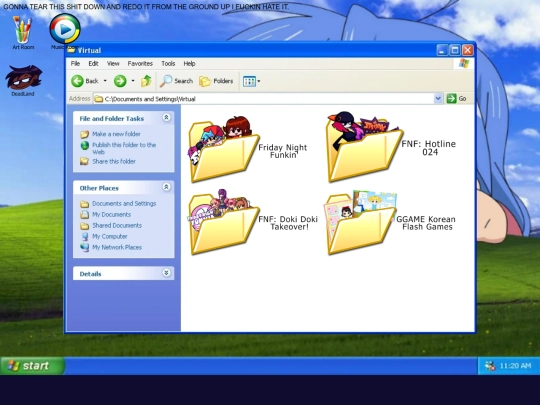Open the View menu
The height and width of the screenshot is (405, 540).
(113, 63)
